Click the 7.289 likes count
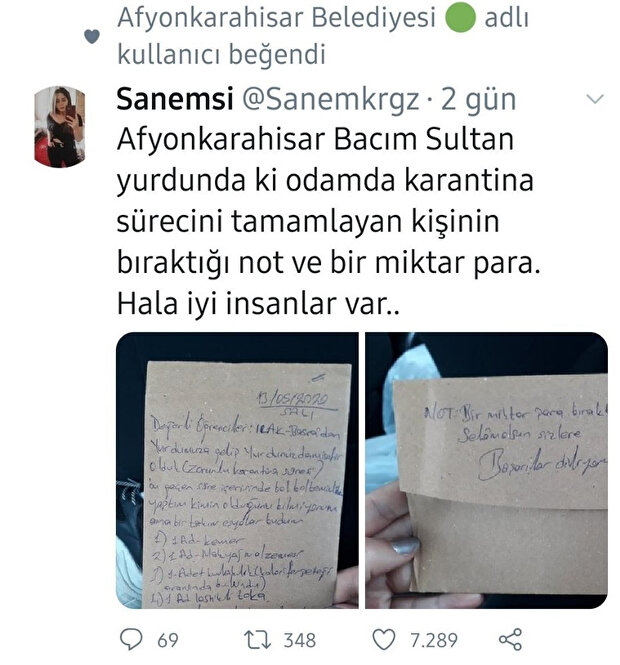The image size is (620, 665). [x=433, y=640]
